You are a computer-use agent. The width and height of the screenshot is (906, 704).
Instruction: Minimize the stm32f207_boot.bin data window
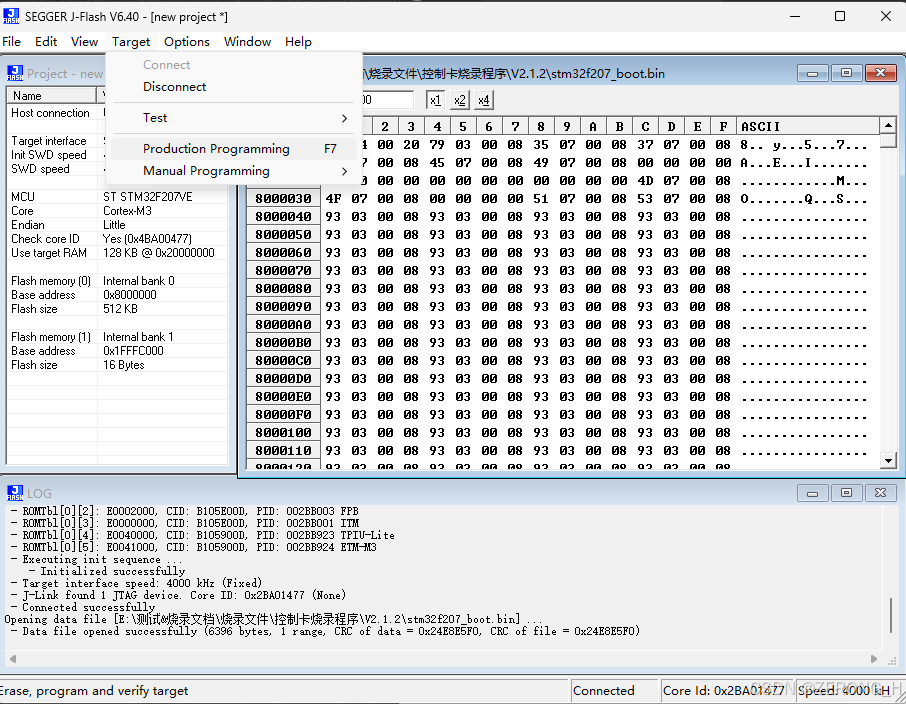pos(812,73)
